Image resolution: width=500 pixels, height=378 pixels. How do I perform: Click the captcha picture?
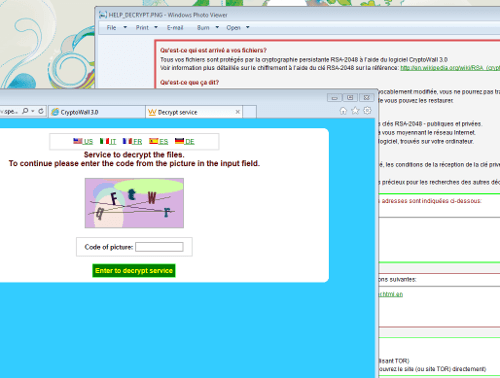[x=134, y=203]
